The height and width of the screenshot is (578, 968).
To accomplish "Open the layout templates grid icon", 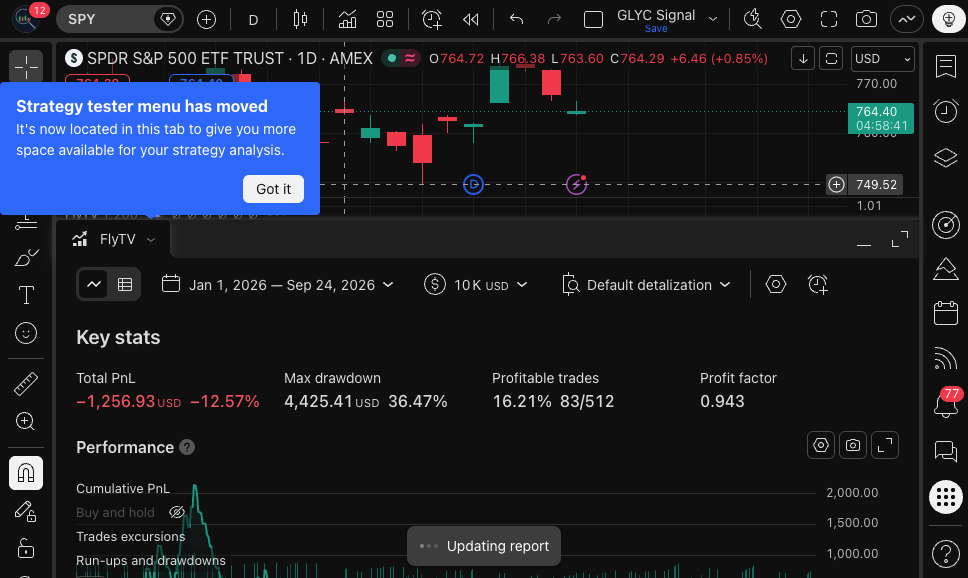I will pyautogui.click(x=385, y=20).
